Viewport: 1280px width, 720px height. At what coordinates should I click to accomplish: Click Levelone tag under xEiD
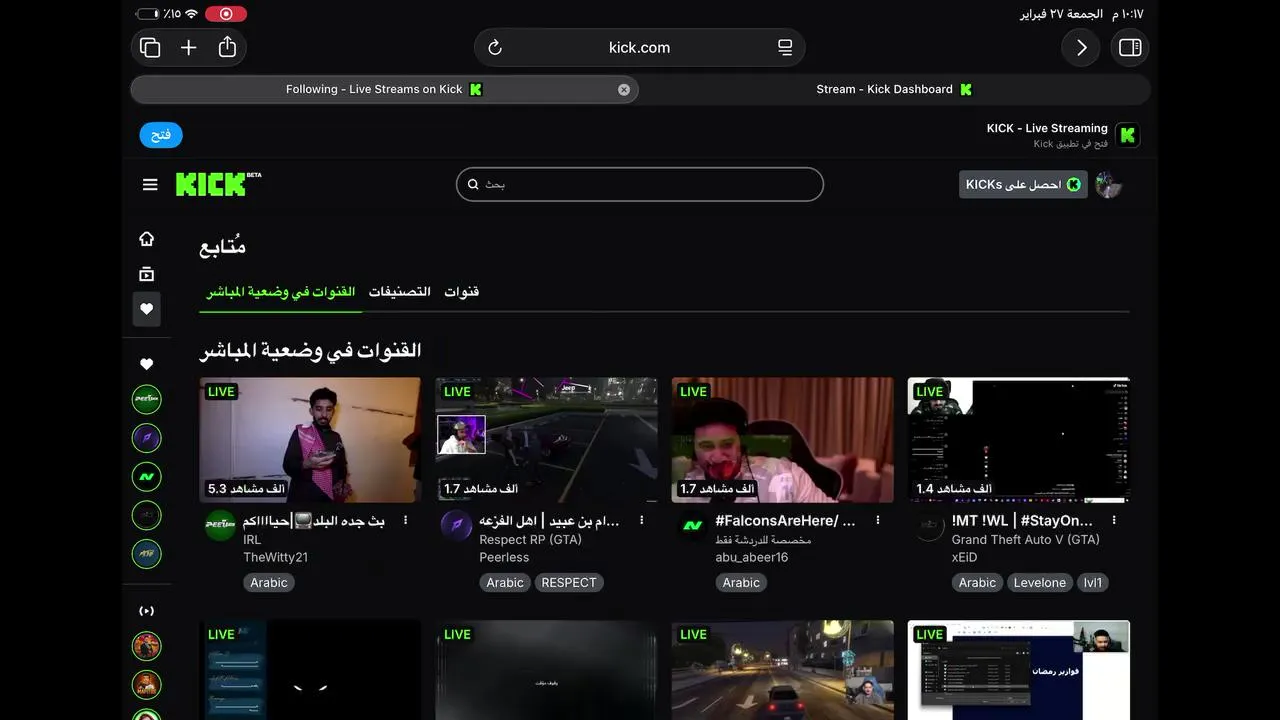(1040, 583)
